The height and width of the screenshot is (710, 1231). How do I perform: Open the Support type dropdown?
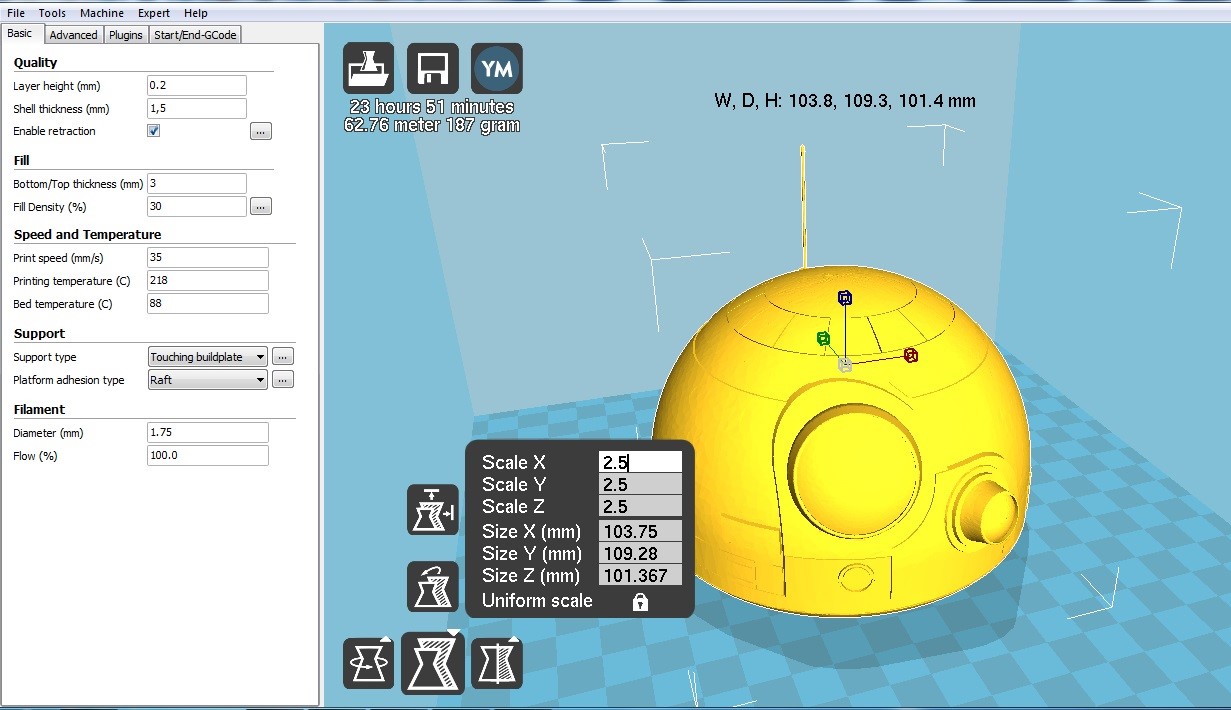(x=207, y=356)
